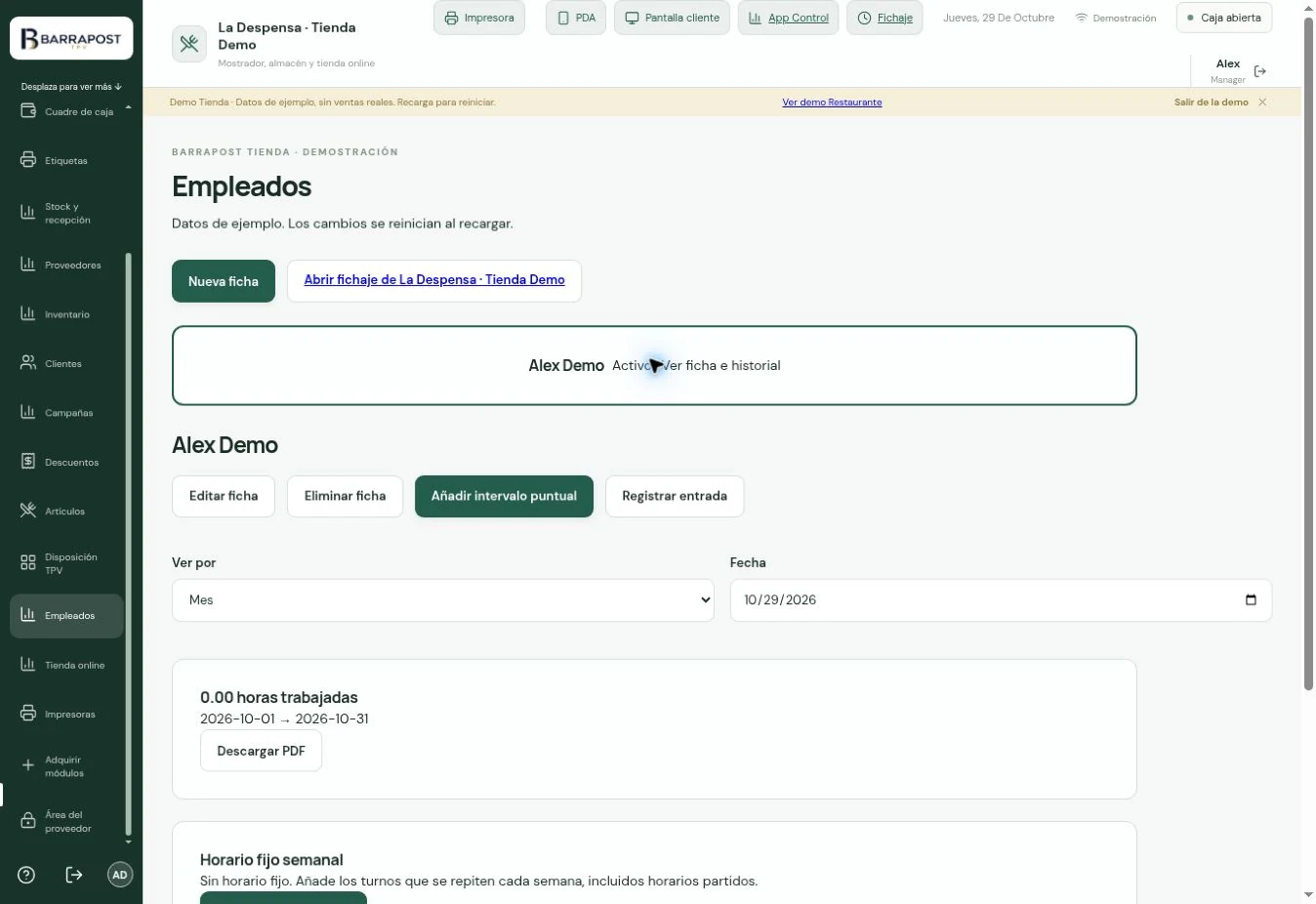The image size is (1316, 904).
Task: Click the logout icon beside Alex Manager
Action: pyautogui.click(x=1260, y=71)
